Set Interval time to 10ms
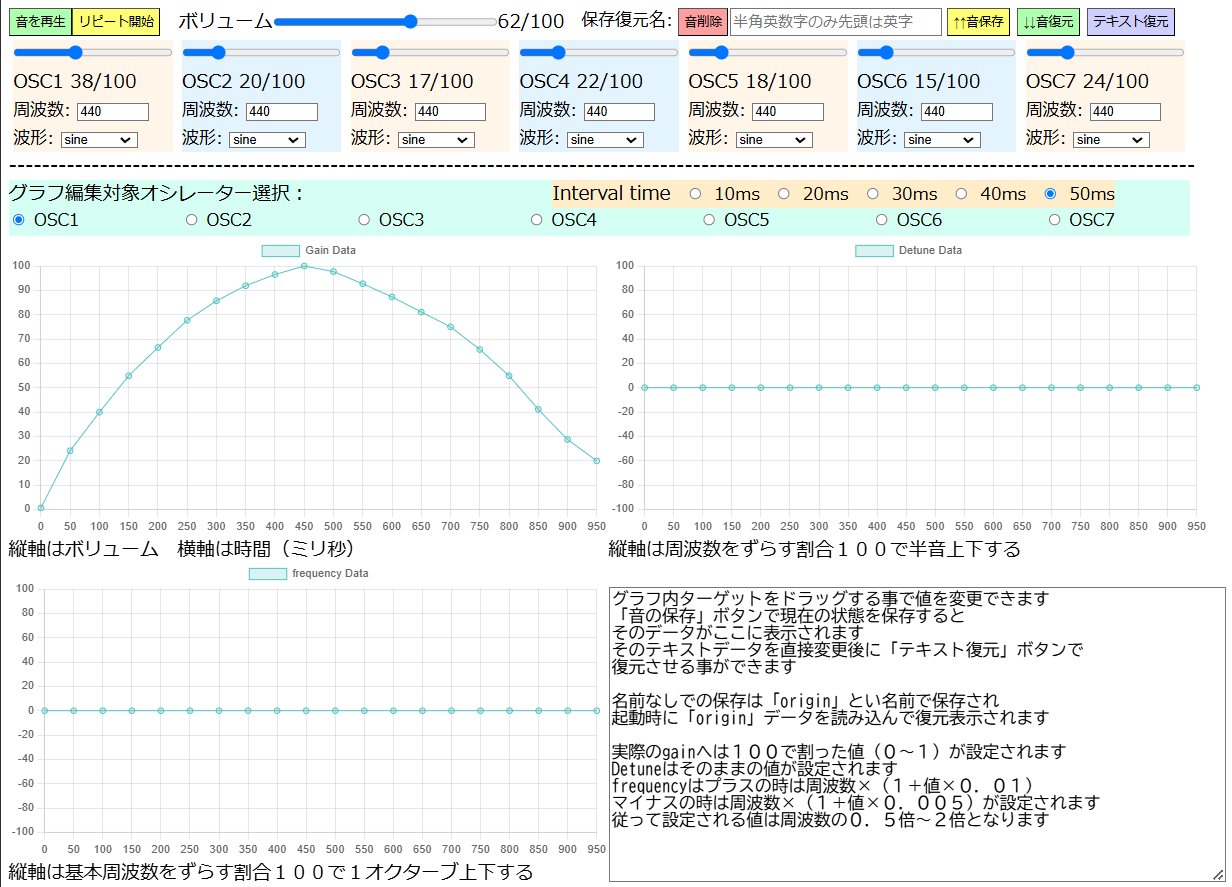This screenshot has width=1232, height=887. [x=695, y=193]
